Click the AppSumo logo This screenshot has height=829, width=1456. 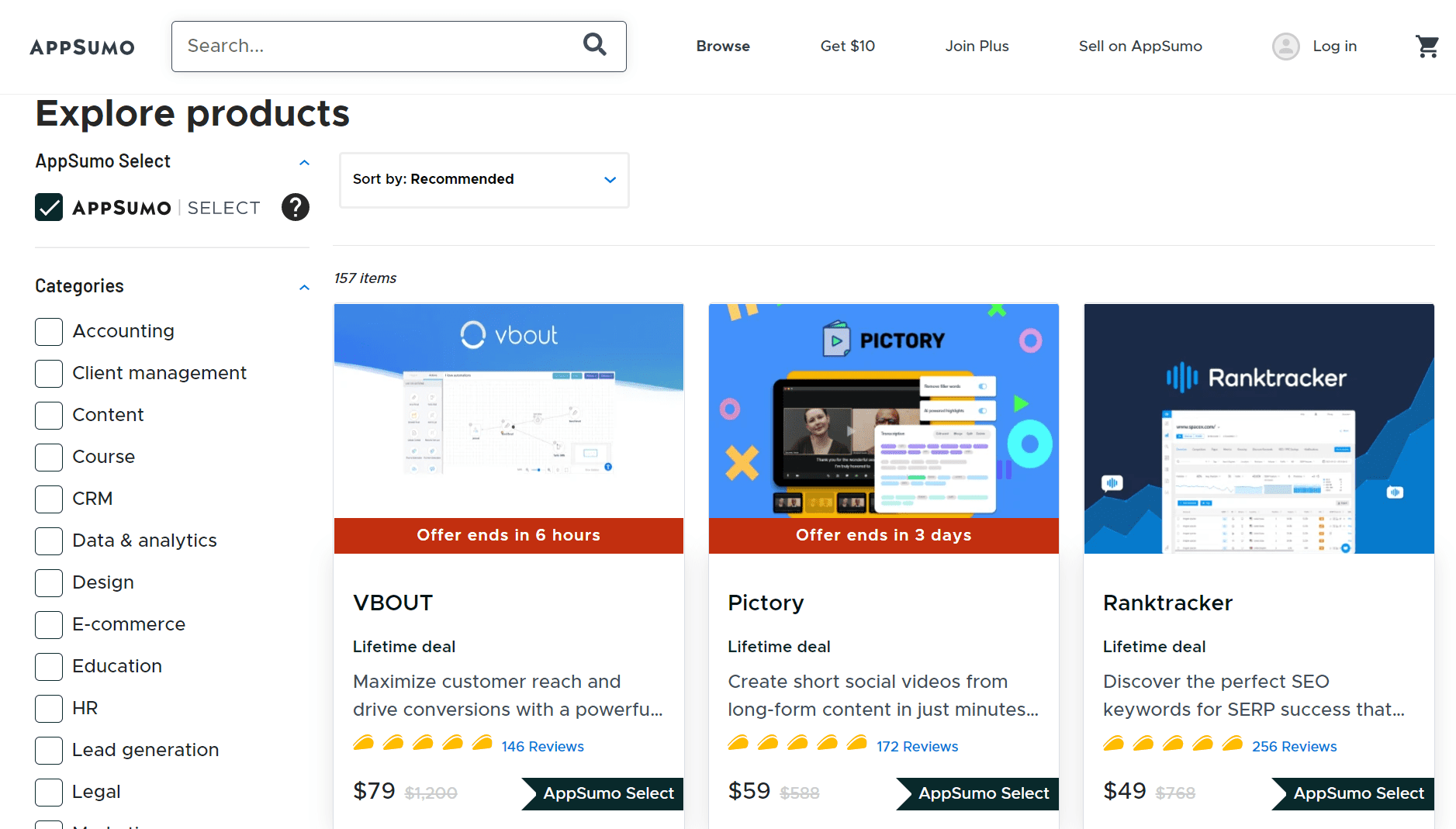point(82,47)
